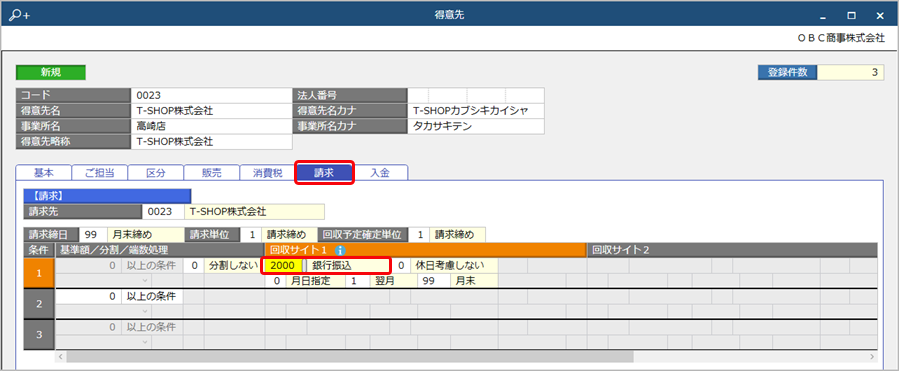
Task: Select condition row header 1
Action: 39,273
